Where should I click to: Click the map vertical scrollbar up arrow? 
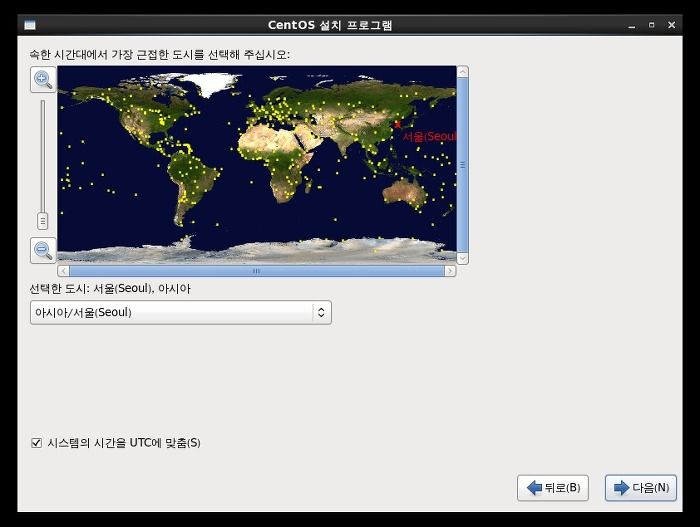tap(462, 71)
